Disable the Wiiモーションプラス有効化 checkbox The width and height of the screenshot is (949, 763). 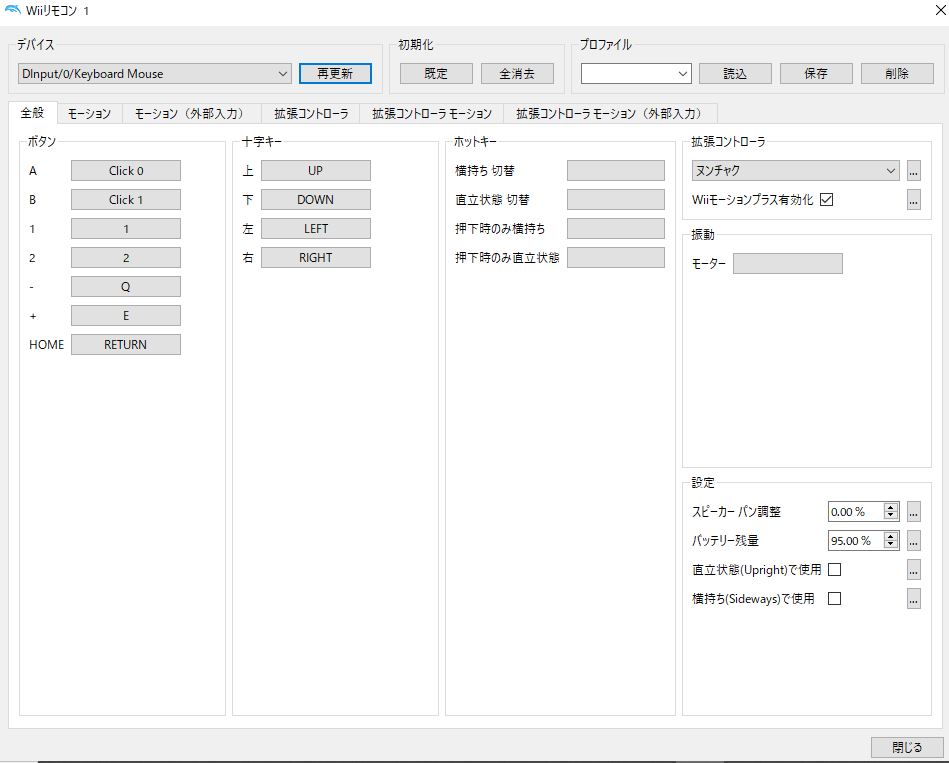pos(827,200)
